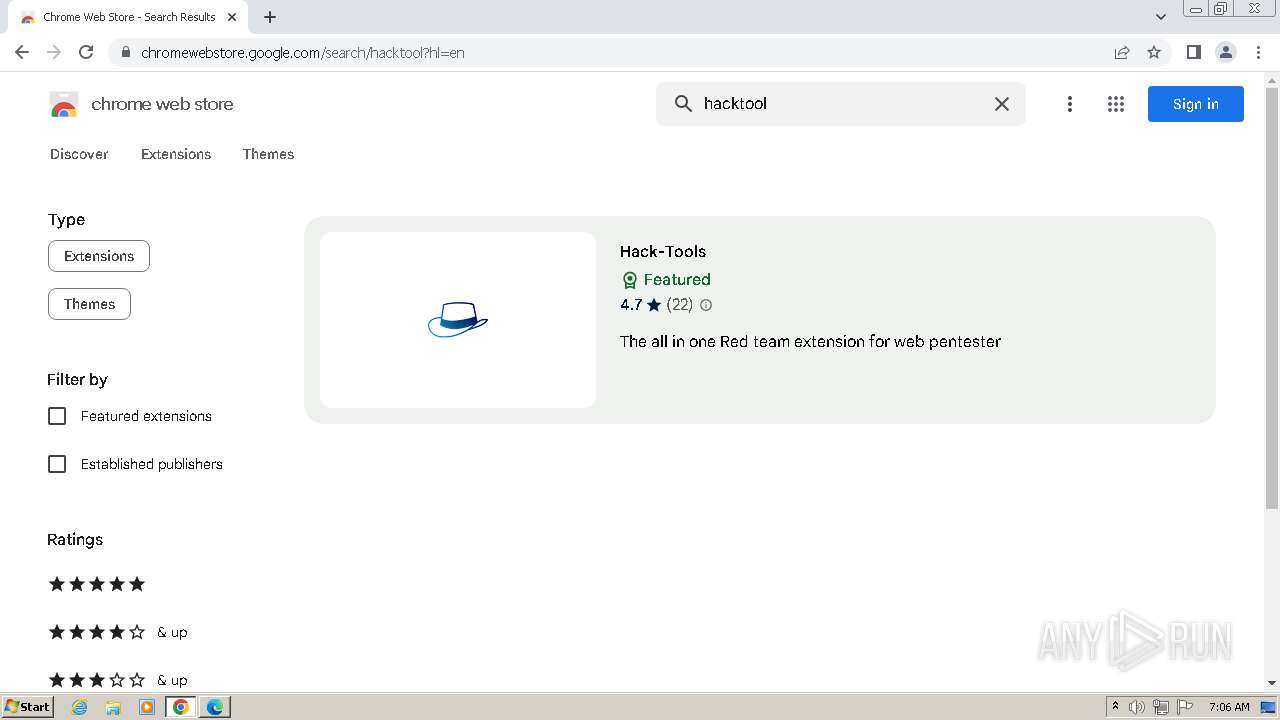
Task: Open a new browser tab
Action: tap(270, 17)
